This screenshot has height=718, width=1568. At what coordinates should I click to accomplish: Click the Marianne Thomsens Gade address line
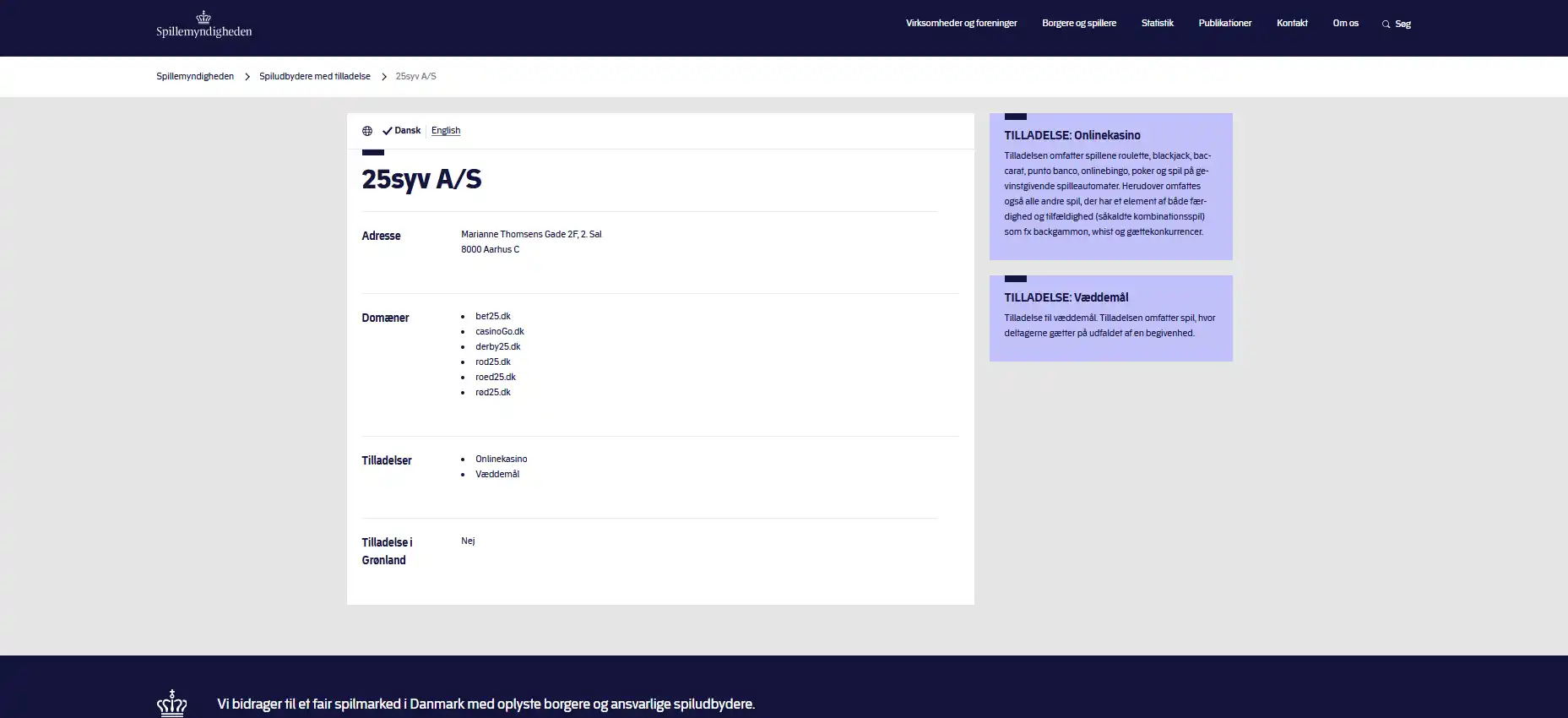[x=531, y=235]
